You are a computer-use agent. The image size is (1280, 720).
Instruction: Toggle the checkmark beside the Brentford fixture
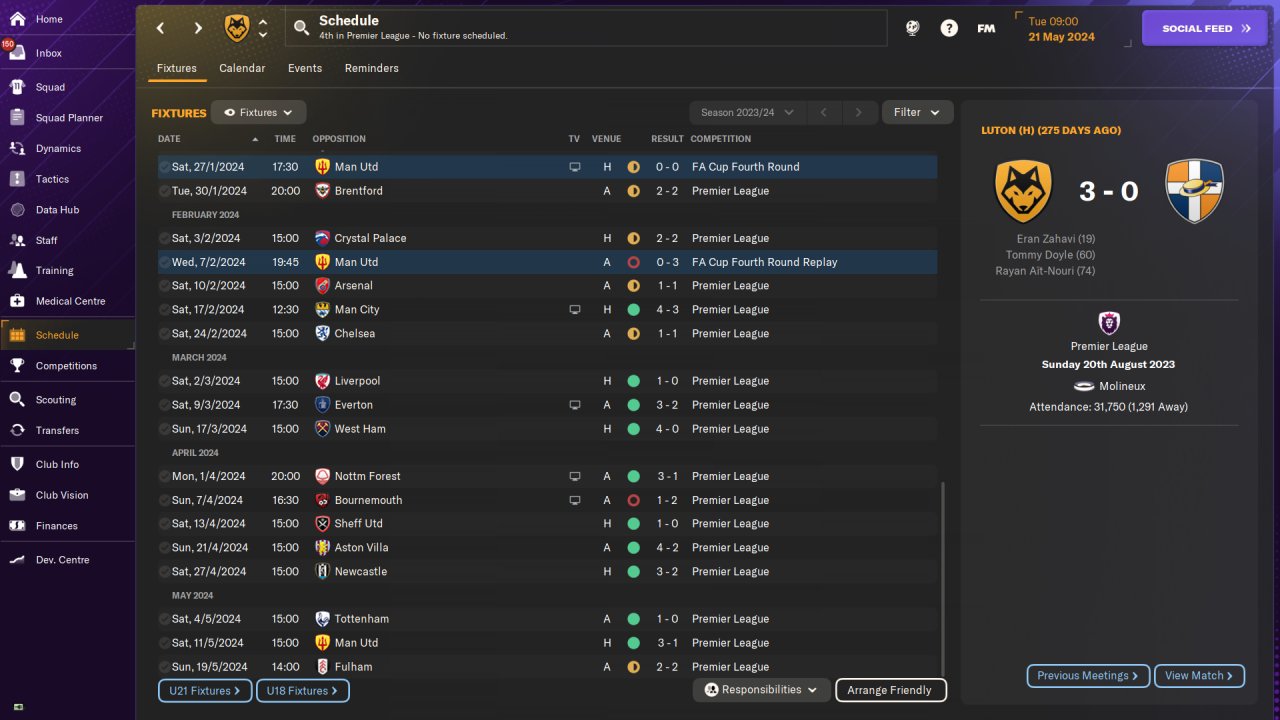(x=164, y=191)
